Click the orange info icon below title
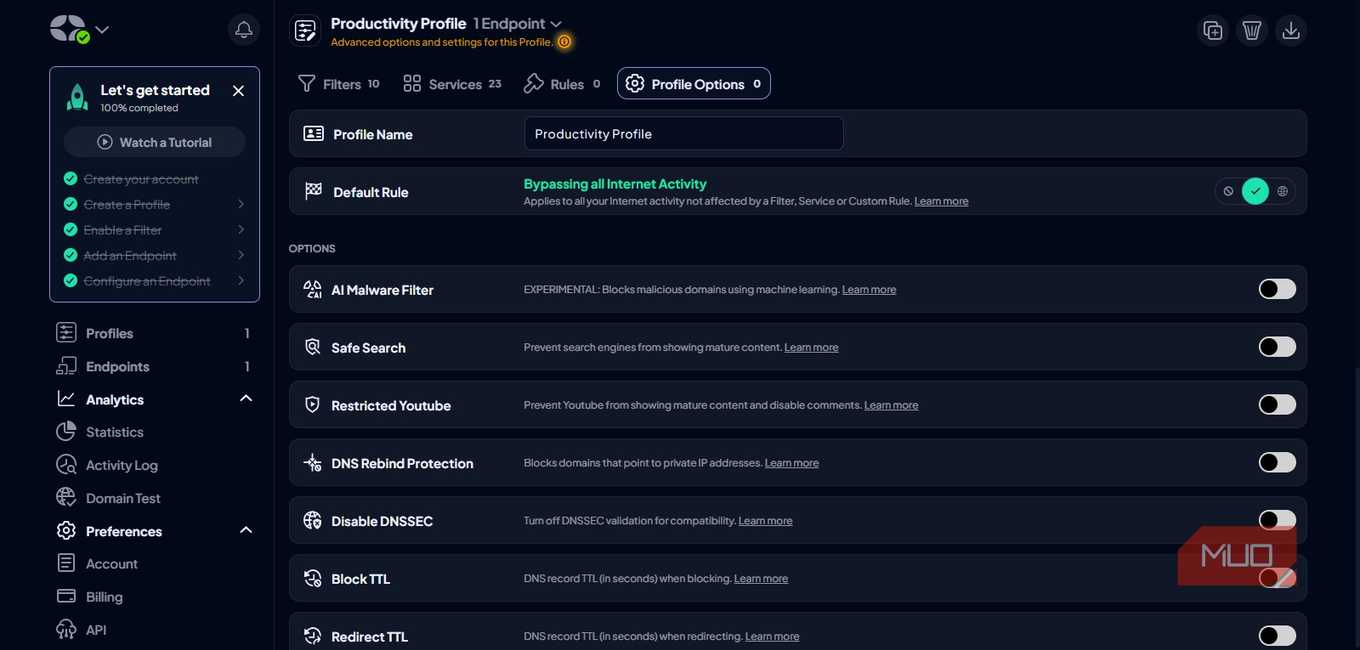Viewport: 1360px width, 650px height. click(564, 42)
